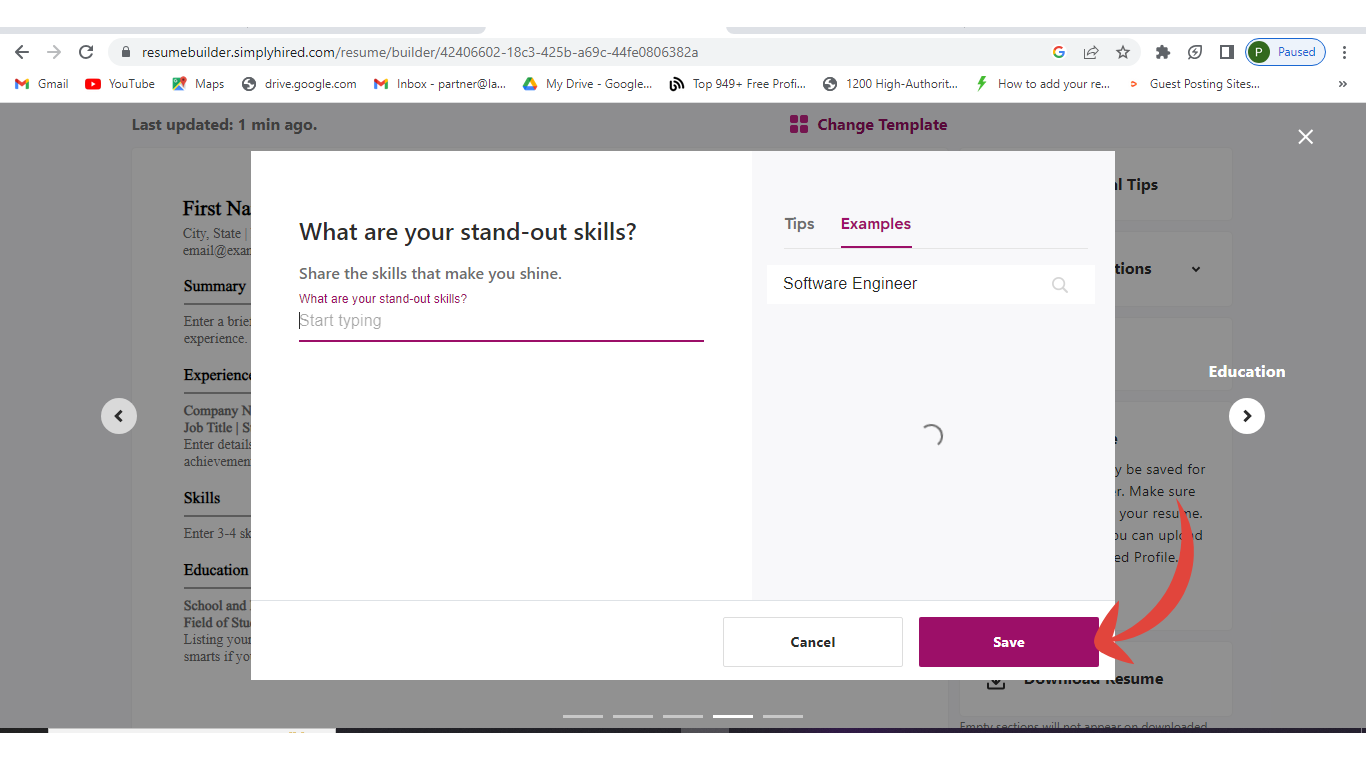Switch to the Tips tab
The image size is (1366, 768).
click(x=799, y=224)
